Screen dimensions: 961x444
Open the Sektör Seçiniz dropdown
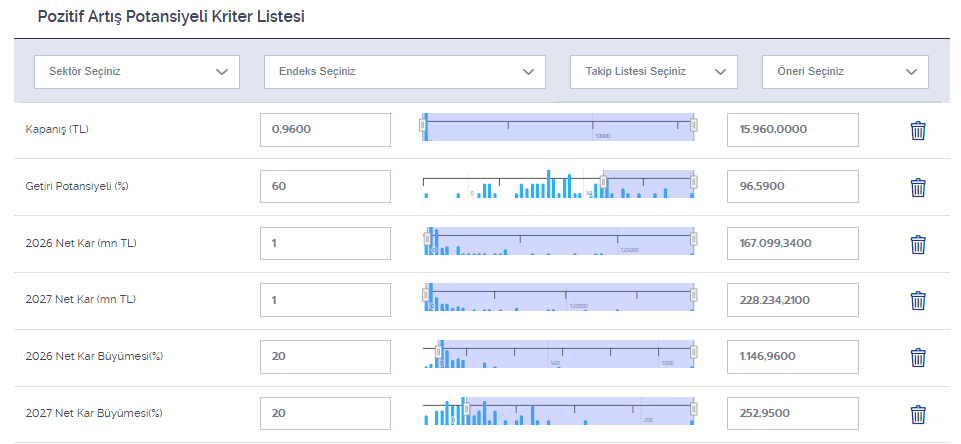[x=137, y=72]
